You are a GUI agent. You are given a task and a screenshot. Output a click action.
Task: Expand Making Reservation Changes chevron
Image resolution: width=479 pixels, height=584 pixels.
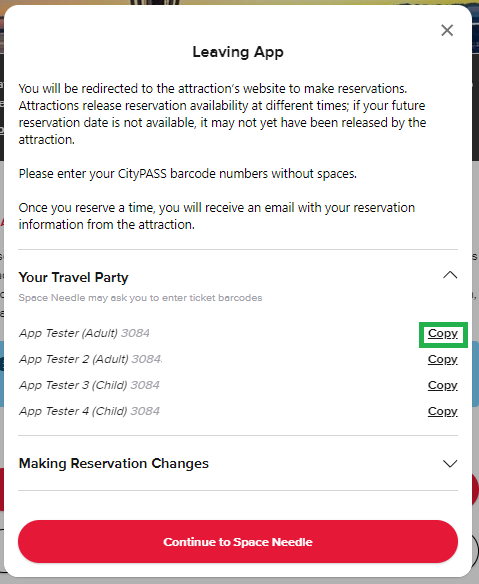450,464
